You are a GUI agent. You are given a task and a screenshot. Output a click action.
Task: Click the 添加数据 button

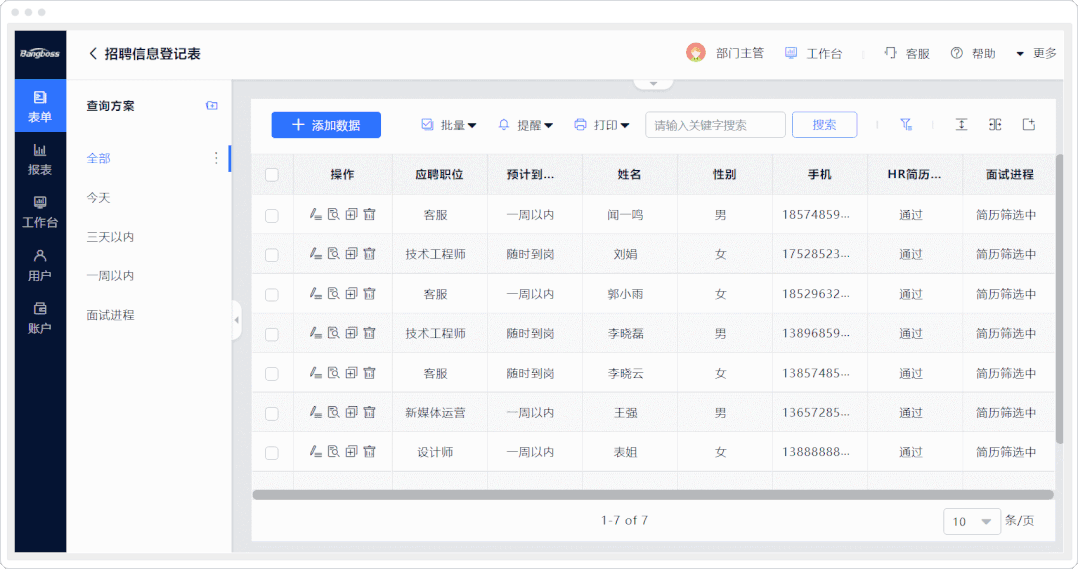326,125
